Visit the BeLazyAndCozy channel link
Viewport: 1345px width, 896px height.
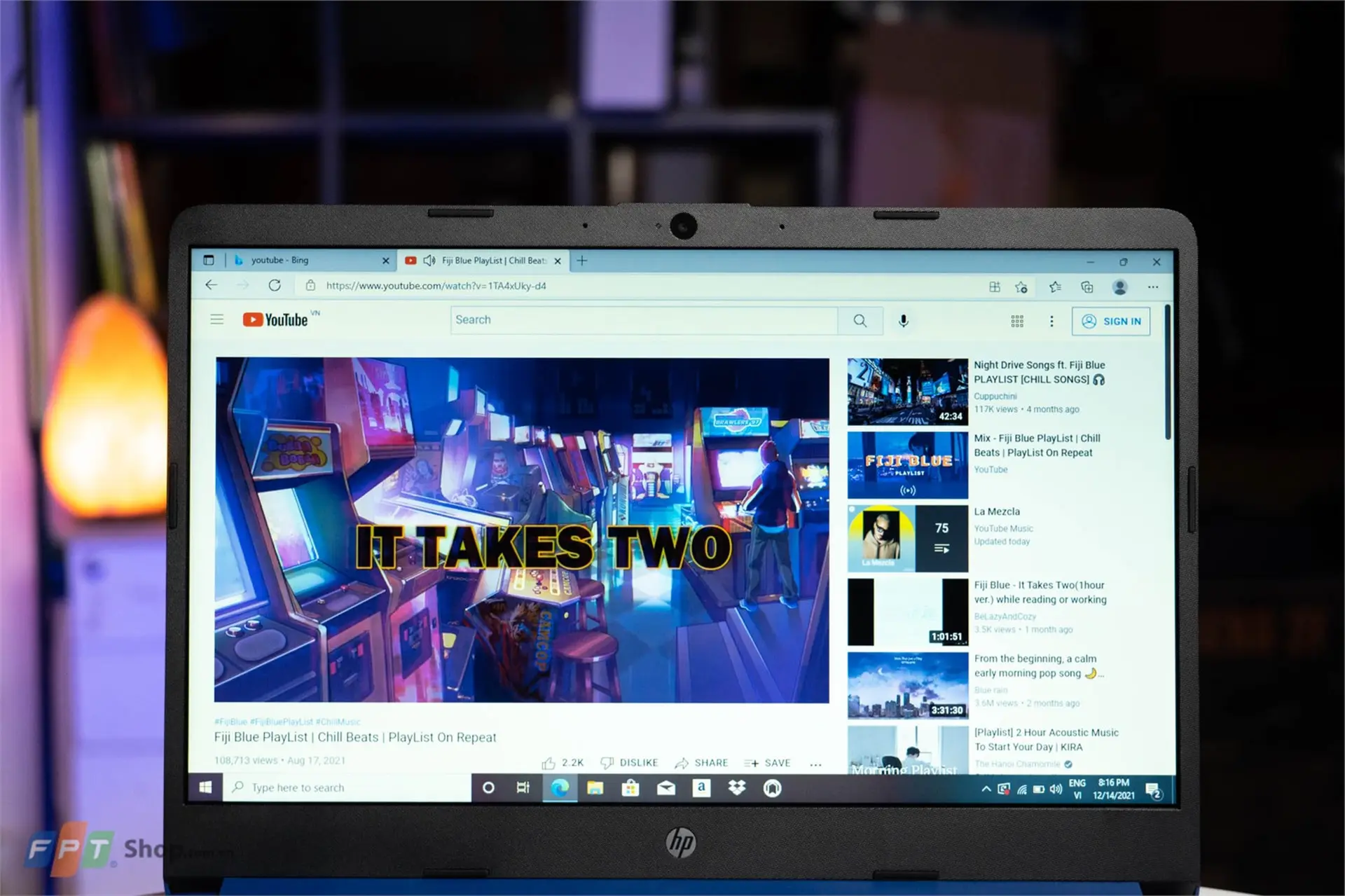tap(1005, 616)
